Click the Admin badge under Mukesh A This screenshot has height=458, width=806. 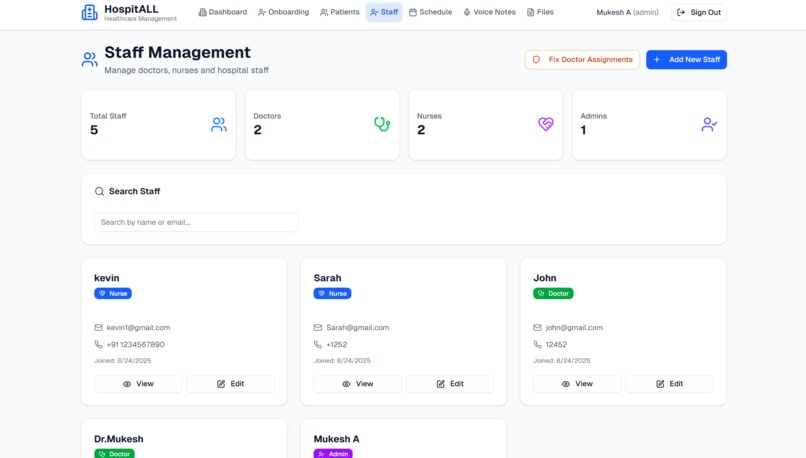(x=333, y=454)
